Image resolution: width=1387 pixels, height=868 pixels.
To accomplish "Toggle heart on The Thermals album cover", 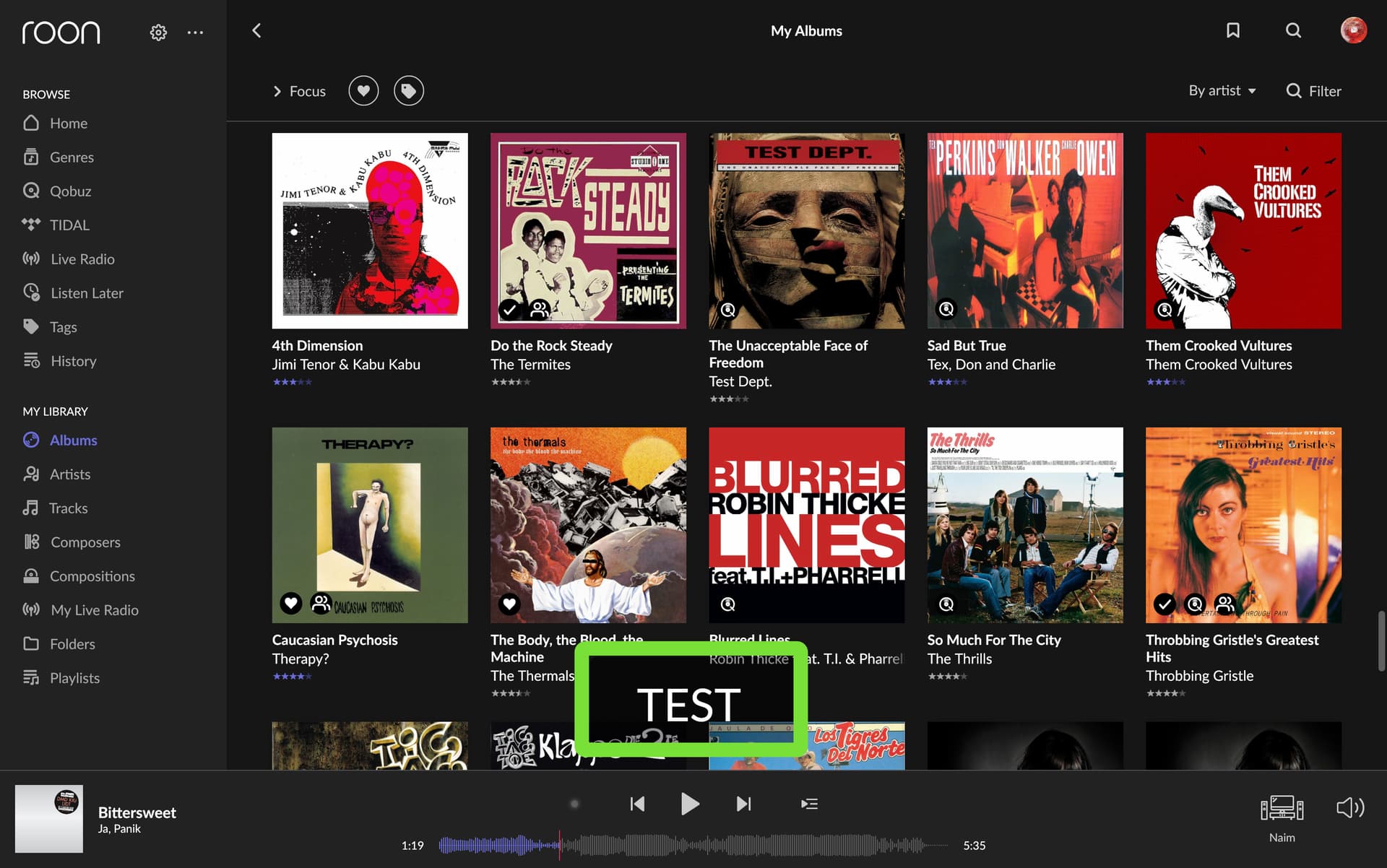I will (509, 603).
